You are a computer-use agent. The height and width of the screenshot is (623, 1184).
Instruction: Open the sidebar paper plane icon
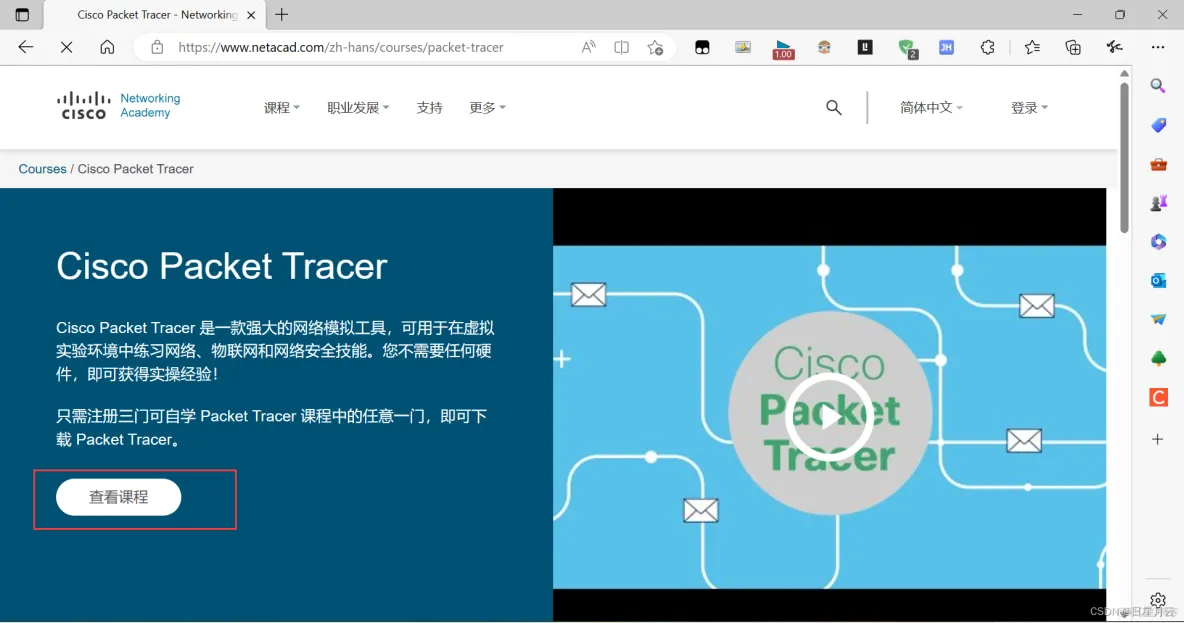(x=1158, y=319)
